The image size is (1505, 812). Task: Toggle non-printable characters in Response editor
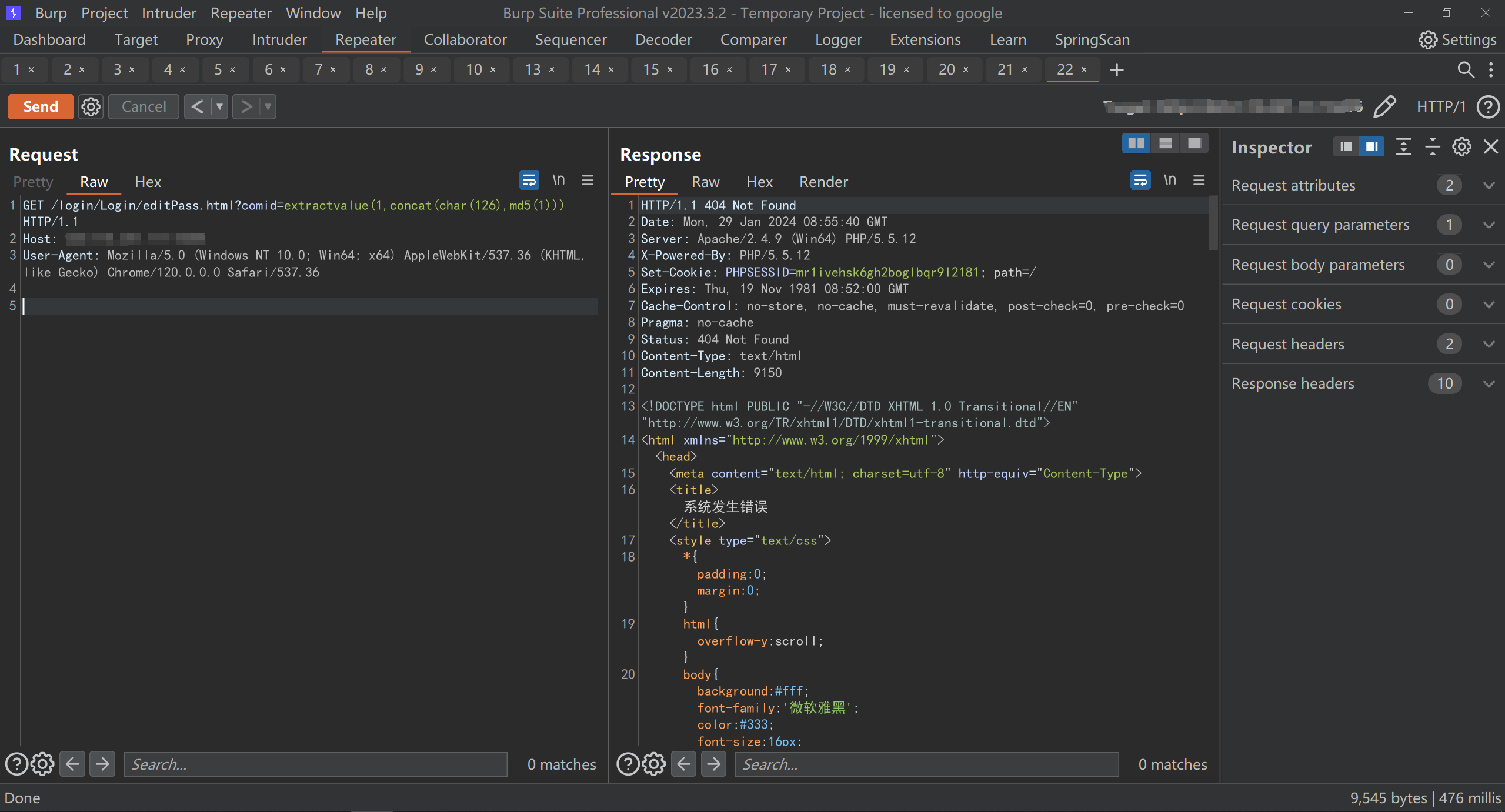click(x=1170, y=180)
